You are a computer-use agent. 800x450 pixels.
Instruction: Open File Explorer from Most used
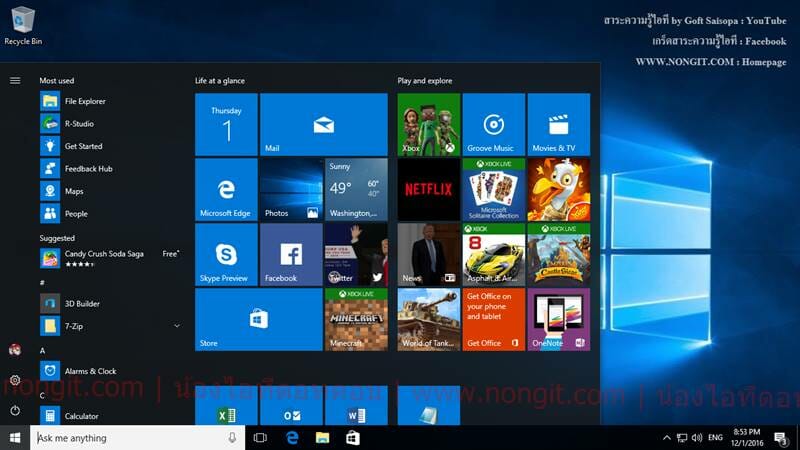(110, 101)
